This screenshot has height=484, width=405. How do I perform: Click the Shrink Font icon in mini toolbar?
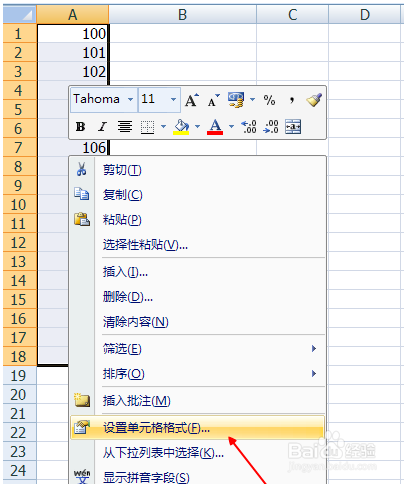(214, 100)
